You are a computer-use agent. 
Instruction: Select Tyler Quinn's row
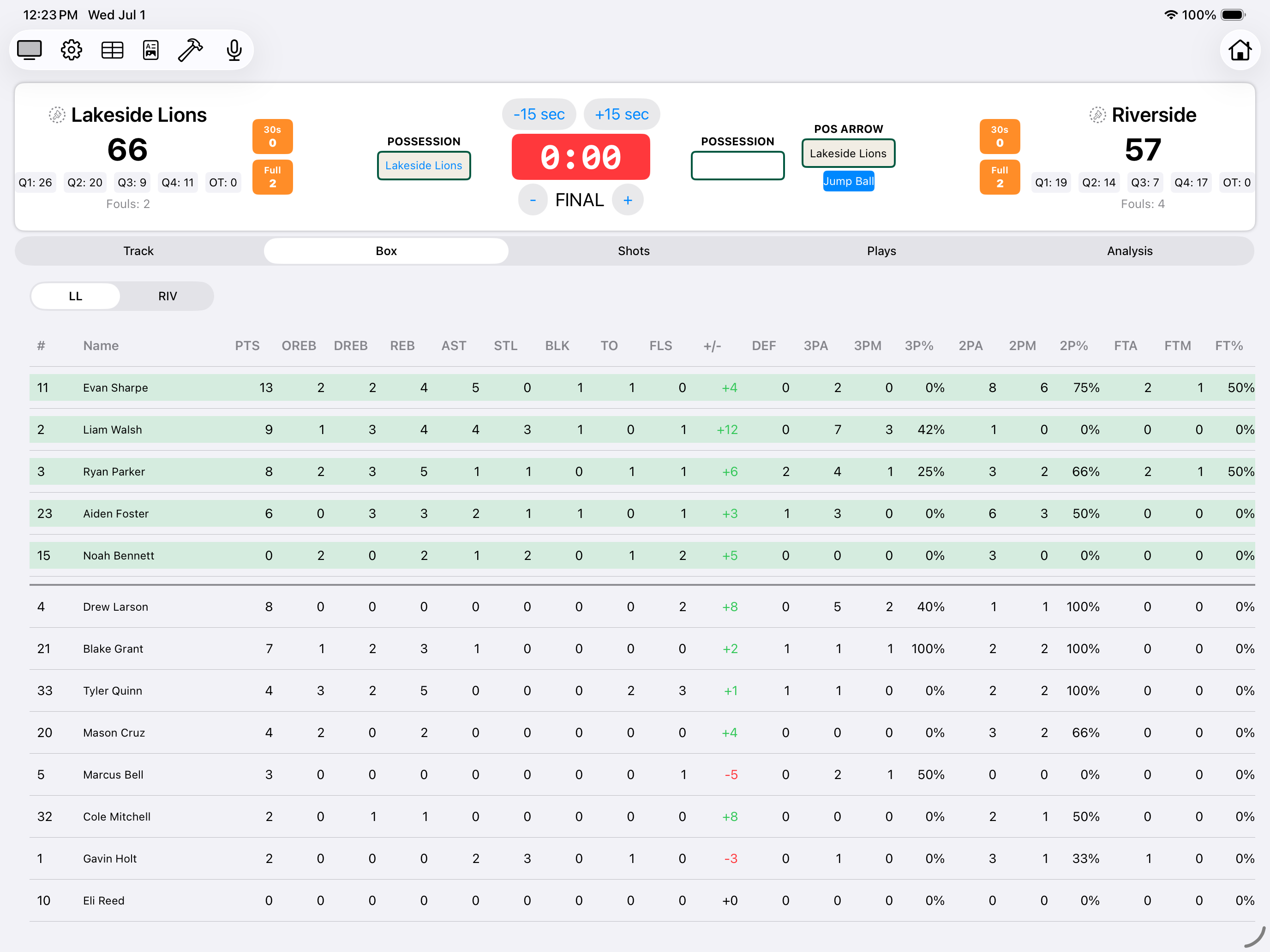[x=642, y=690]
